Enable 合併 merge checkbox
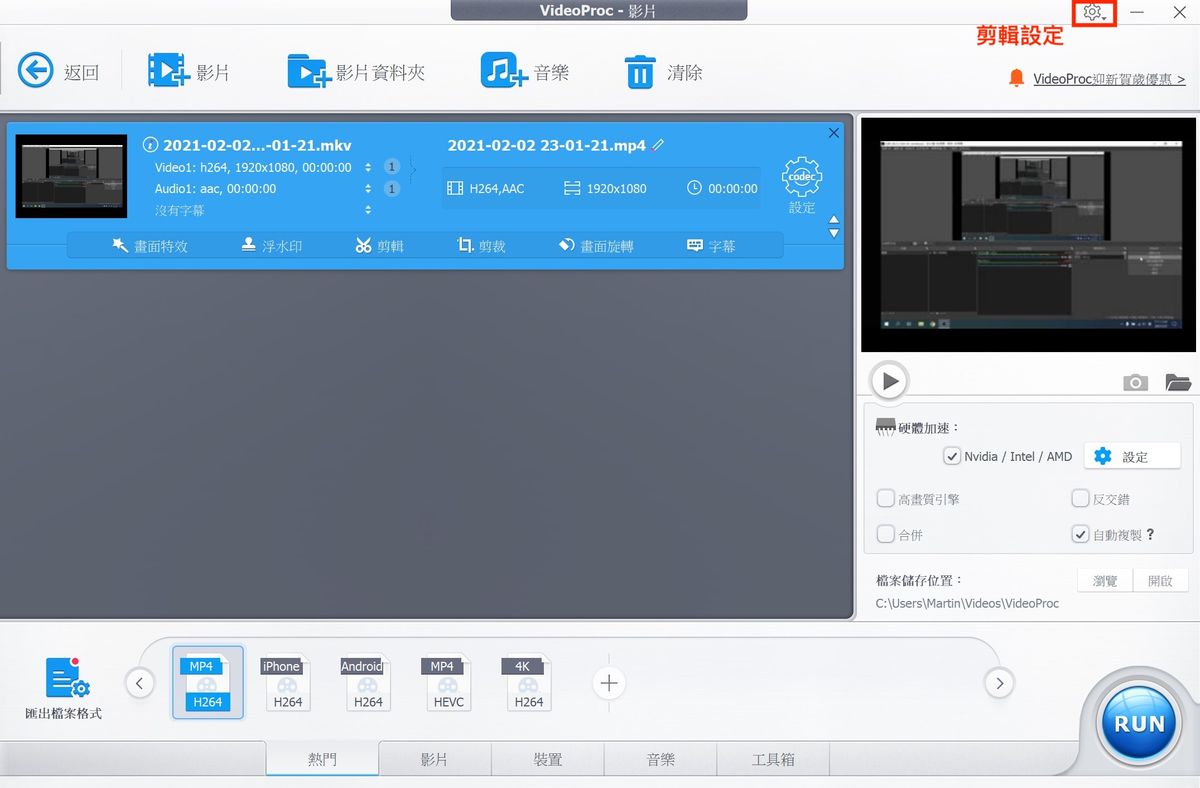This screenshot has height=788, width=1200. point(886,534)
